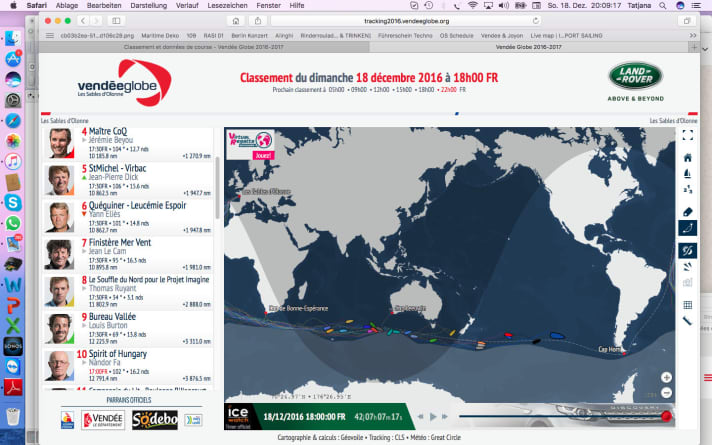Select Le Souffle du Nord entry

[x=128, y=292]
